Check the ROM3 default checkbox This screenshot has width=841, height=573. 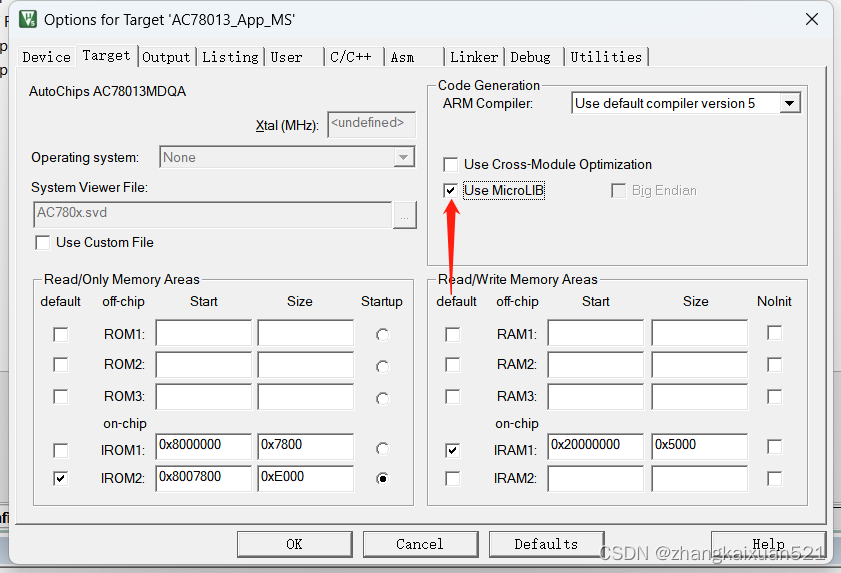click(61, 396)
